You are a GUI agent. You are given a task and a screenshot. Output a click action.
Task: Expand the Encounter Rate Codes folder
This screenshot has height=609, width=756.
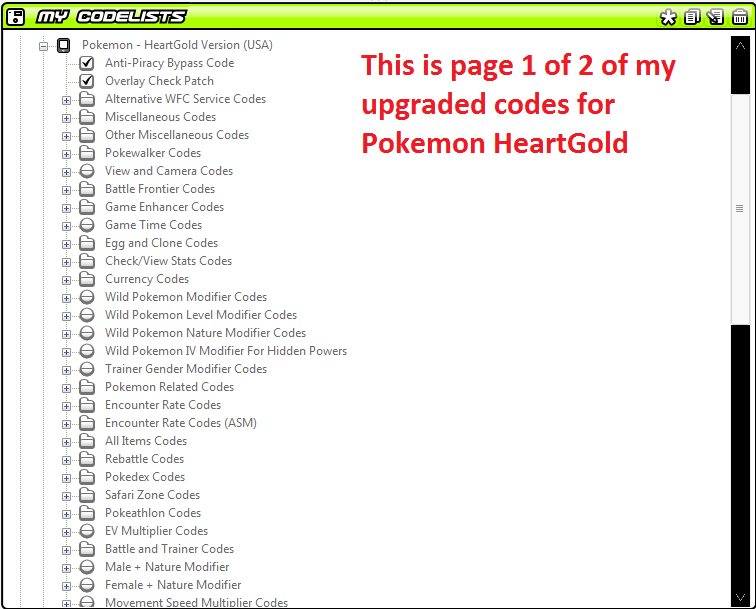point(67,406)
